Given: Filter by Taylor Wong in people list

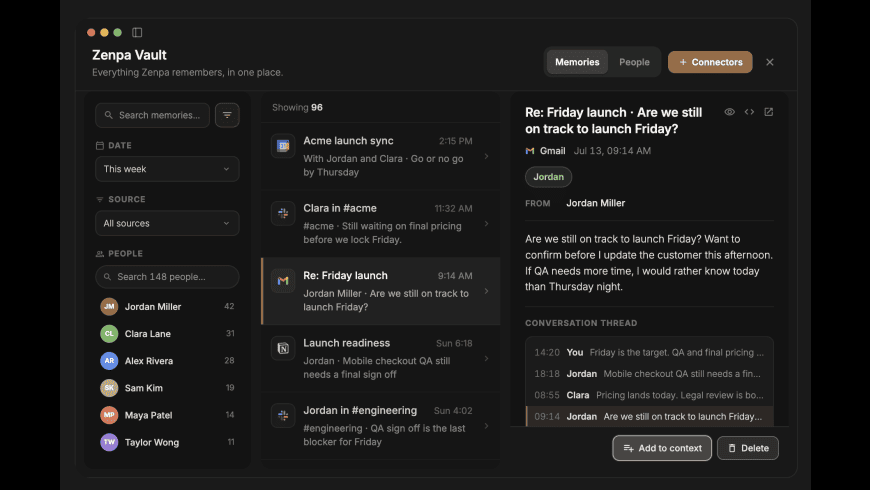Looking at the screenshot, I should (167, 442).
